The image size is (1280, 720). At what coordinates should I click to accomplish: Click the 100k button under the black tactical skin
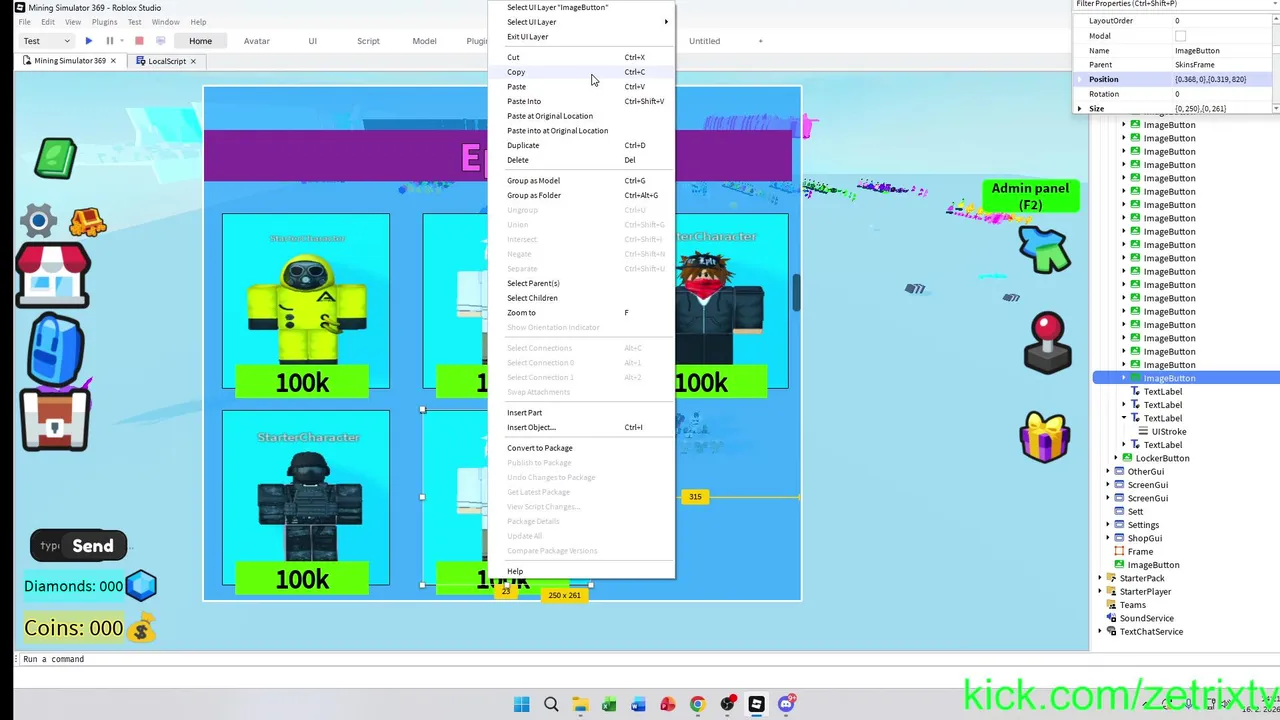pos(302,579)
